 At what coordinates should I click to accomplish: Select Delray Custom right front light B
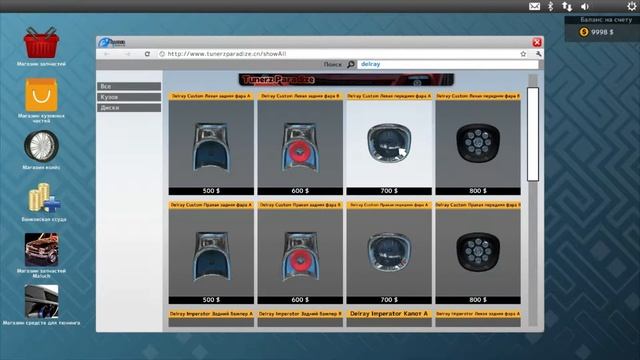click(478, 253)
